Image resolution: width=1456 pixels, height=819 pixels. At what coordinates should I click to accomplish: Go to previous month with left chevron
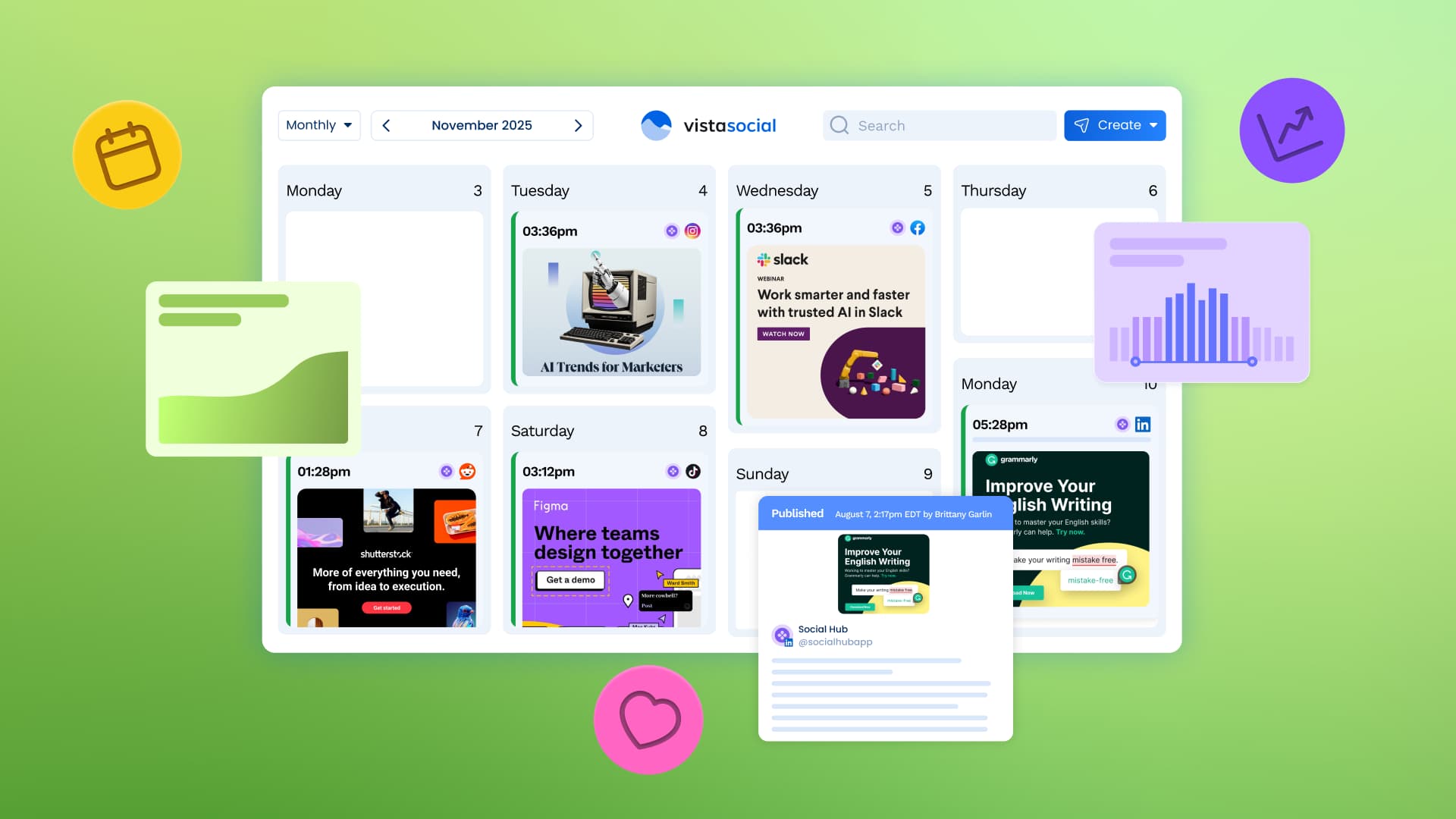pyautogui.click(x=387, y=125)
